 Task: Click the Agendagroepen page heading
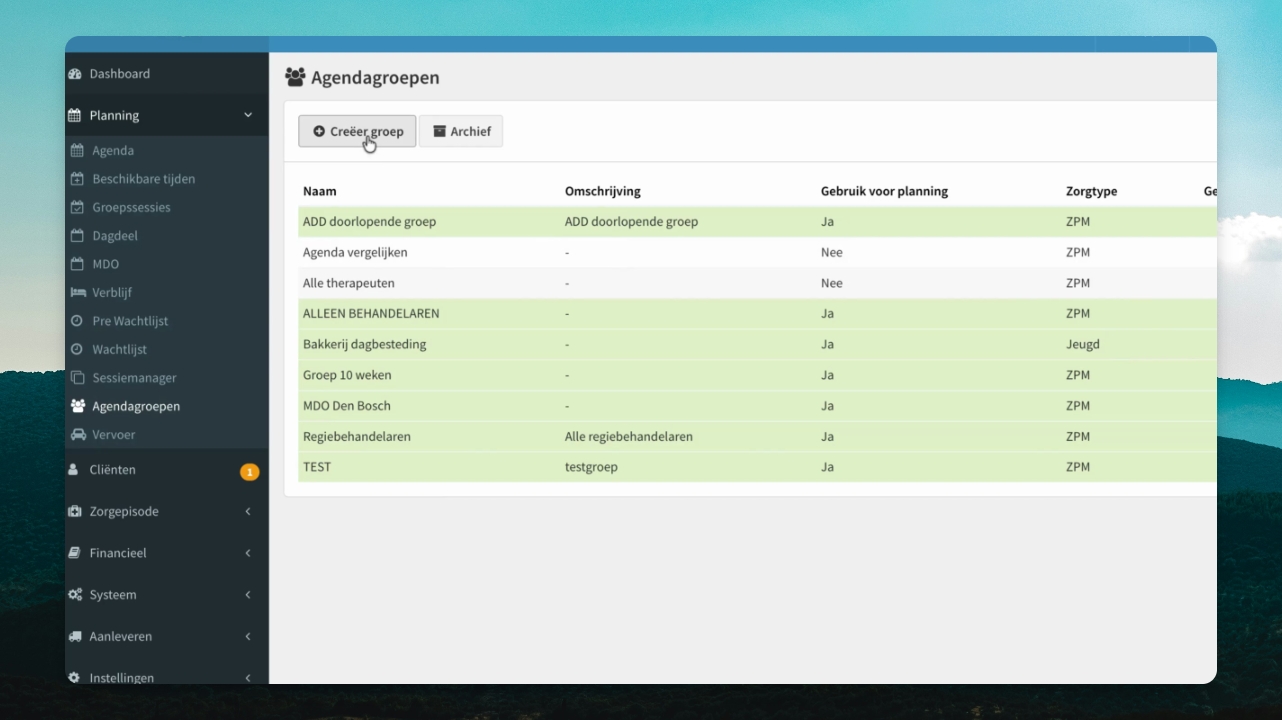(x=375, y=78)
